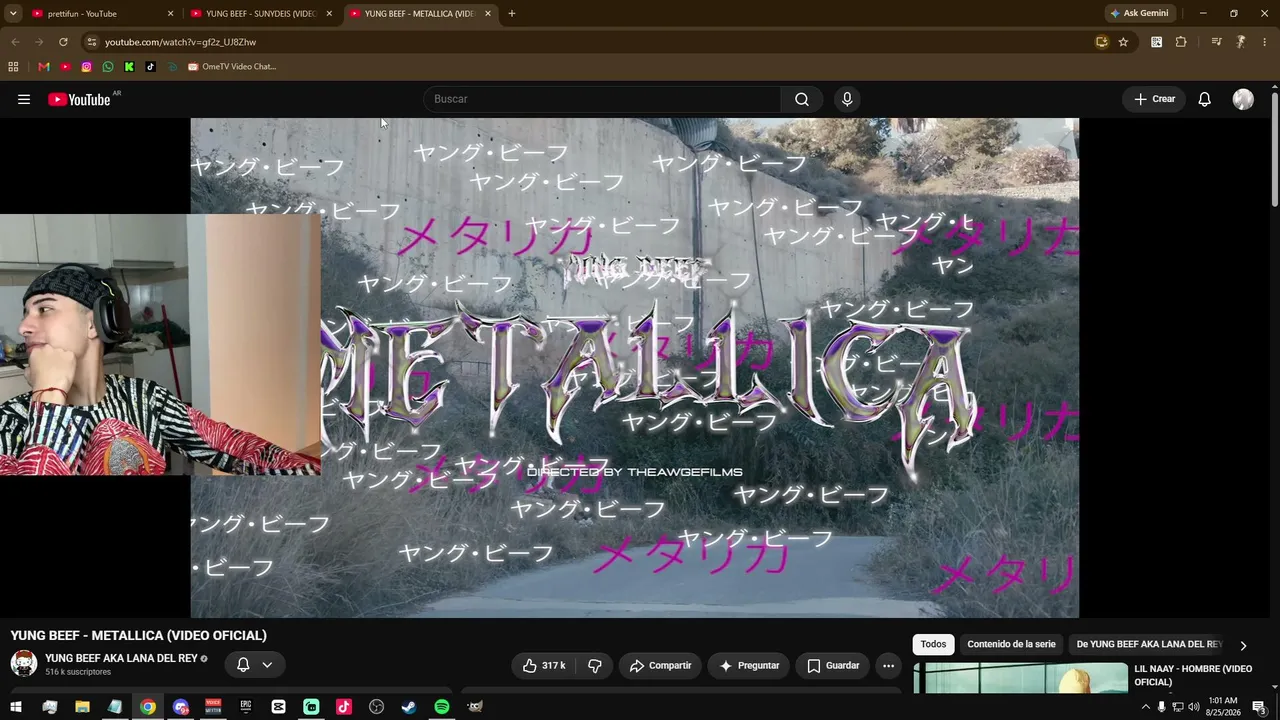Open Steam from the taskbar
Viewport: 1280px width, 720px height.
(409, 707)
